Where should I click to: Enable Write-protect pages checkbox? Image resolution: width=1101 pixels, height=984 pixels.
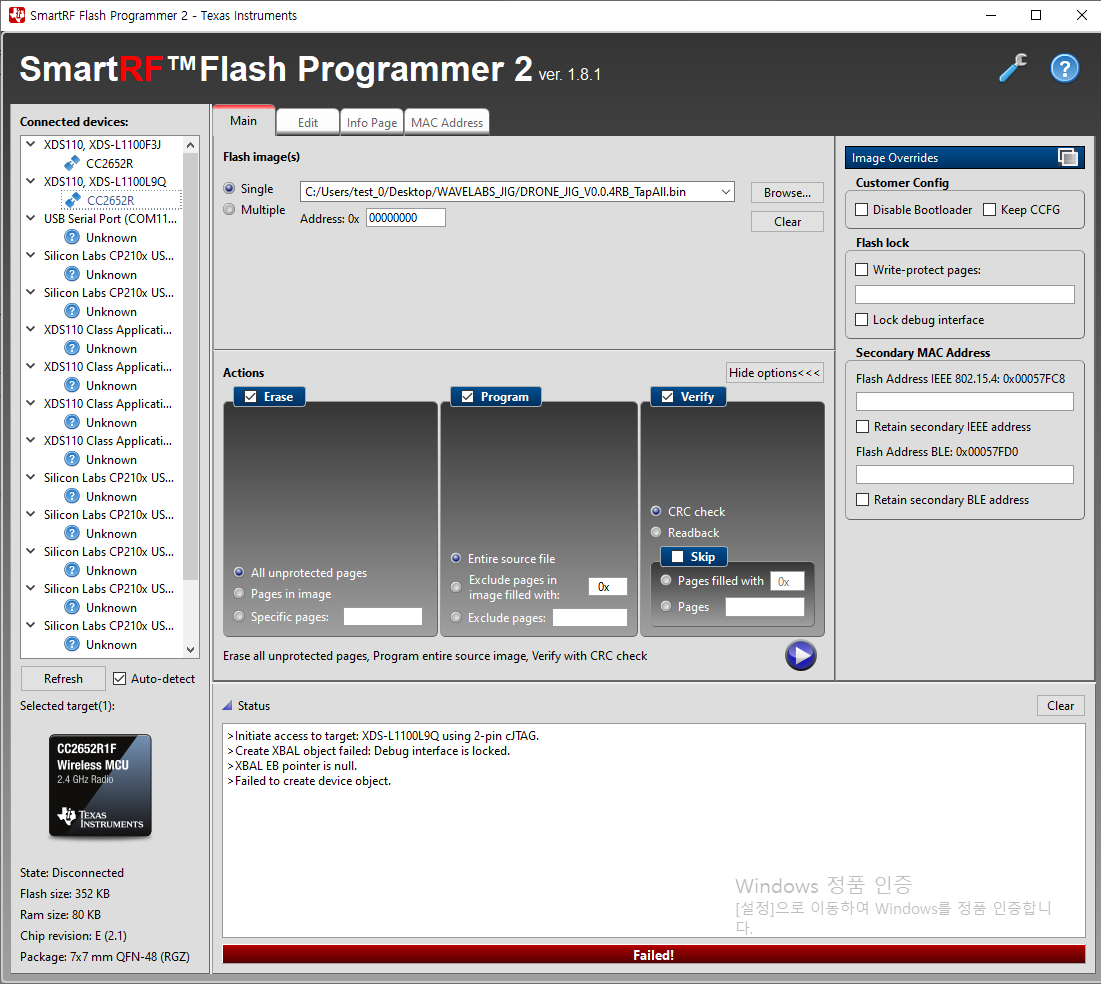(862, 270)
